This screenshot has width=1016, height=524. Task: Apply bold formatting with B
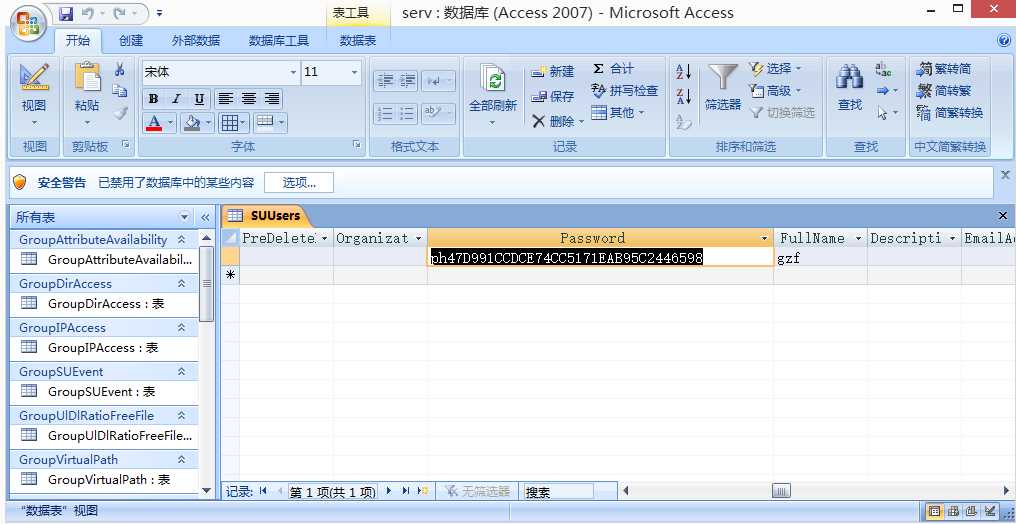[153, 98]
